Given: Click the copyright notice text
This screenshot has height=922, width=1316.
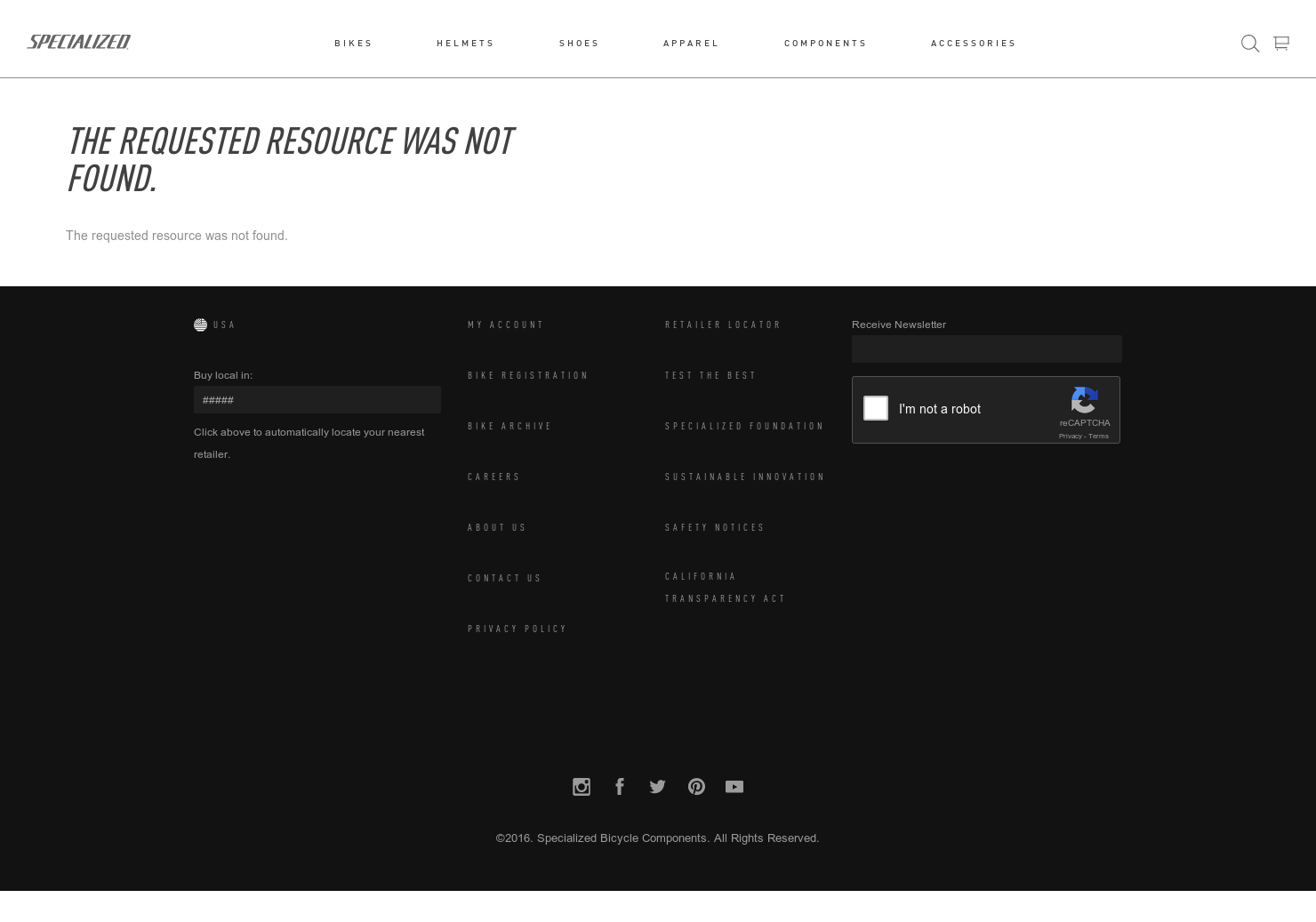Looking at the screenshot, I should point(658,838).
